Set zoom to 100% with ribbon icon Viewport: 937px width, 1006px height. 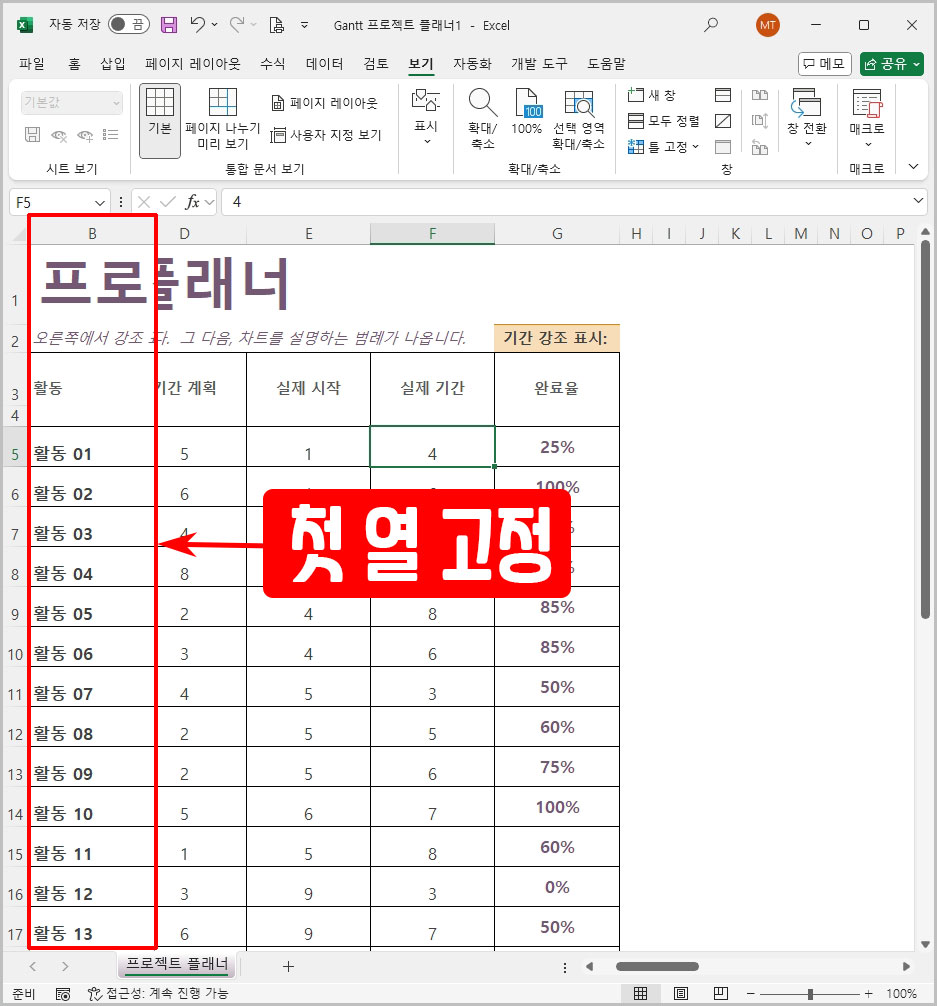(x=527, y=110)
